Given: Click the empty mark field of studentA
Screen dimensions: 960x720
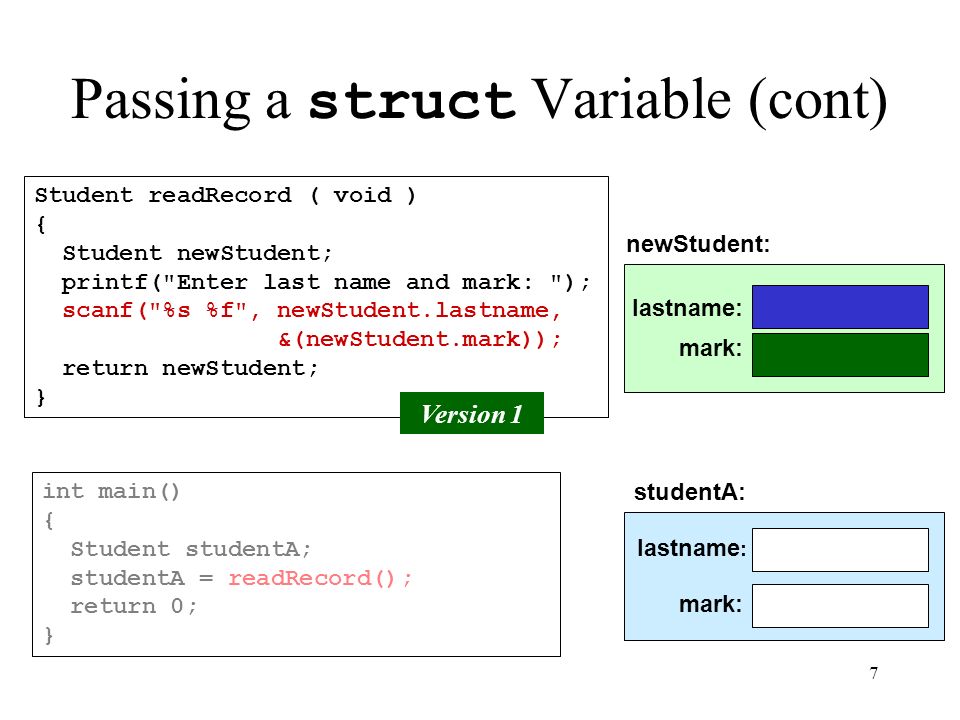Looking at the screenshot, I should (840, 606).
